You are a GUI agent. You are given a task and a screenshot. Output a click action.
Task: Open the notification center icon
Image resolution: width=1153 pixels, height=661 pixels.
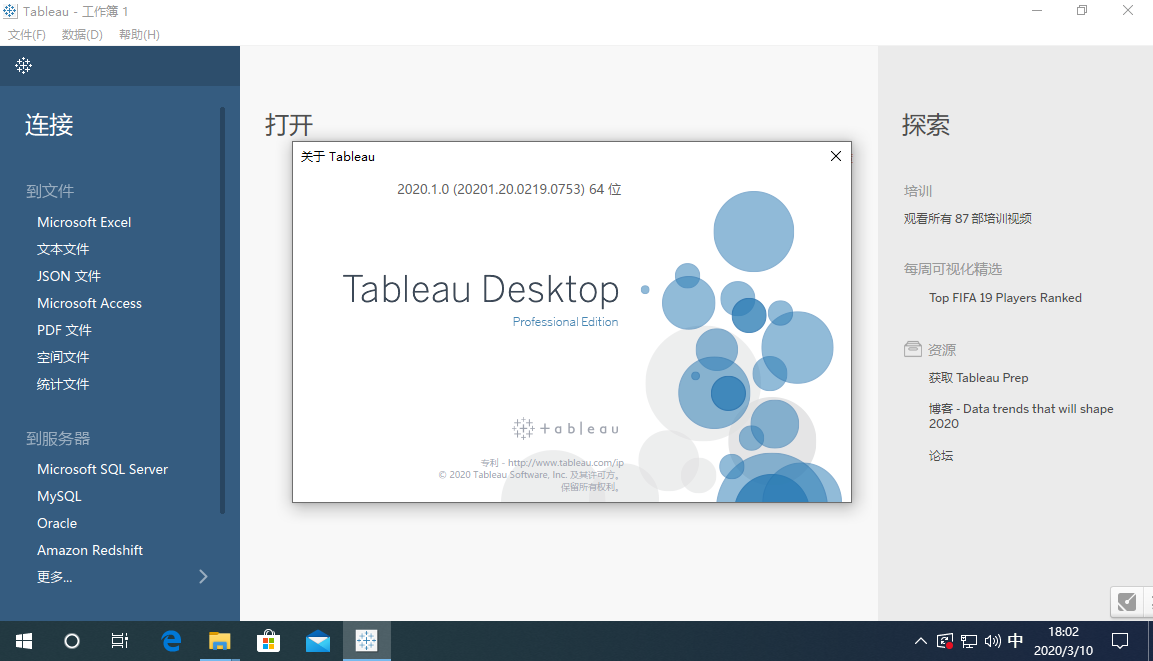tap(1119, 641)
